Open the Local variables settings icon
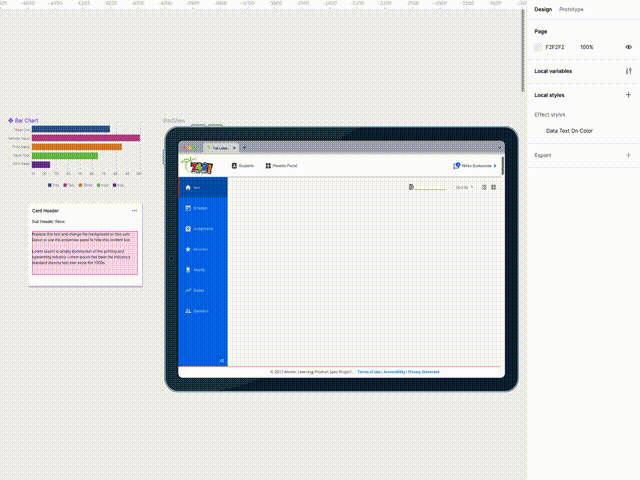The width and height of the screenshot is (640, 480). [x=628, y=72]
